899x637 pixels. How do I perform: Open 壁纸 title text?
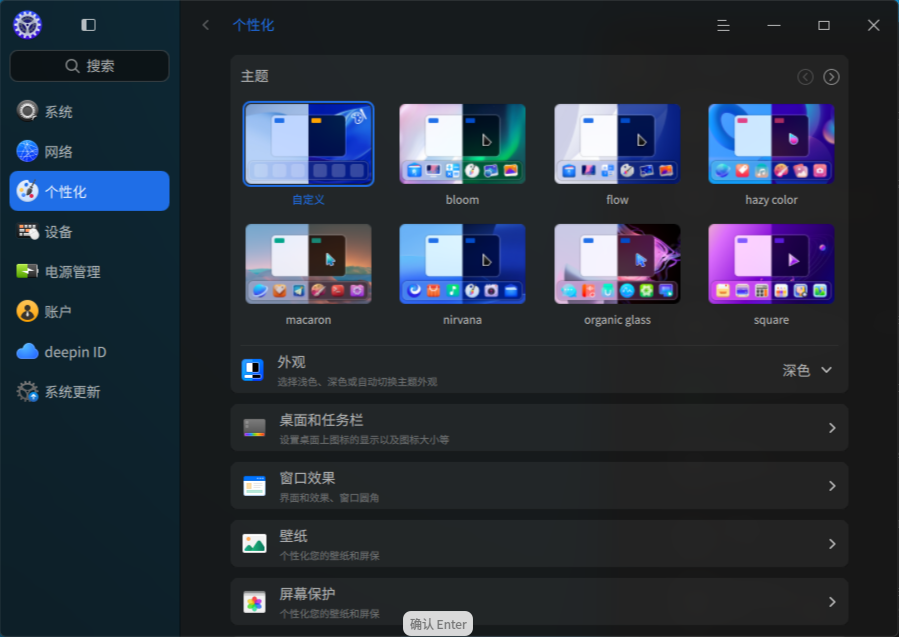click(294, 536)
